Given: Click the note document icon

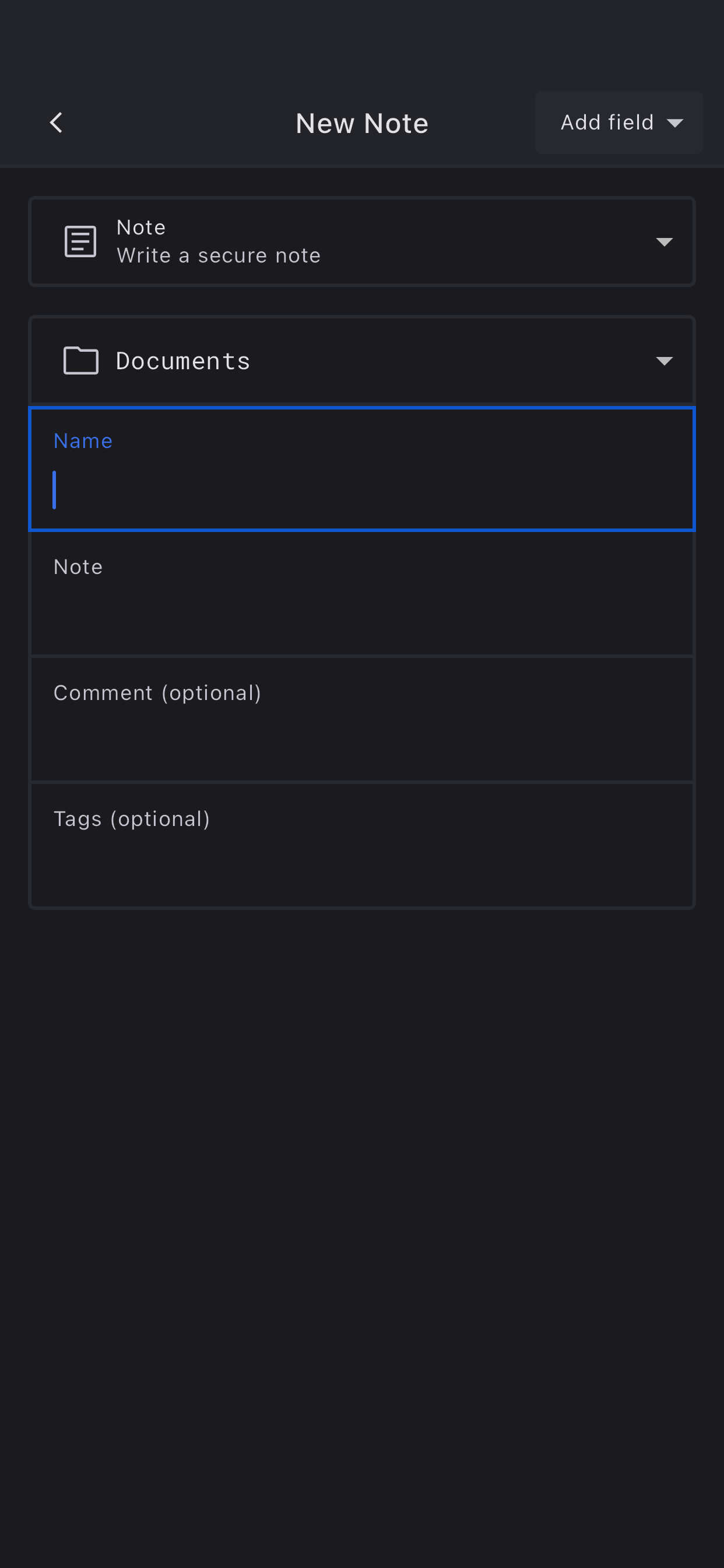Looking at the screenshot, I should [80, 242].
